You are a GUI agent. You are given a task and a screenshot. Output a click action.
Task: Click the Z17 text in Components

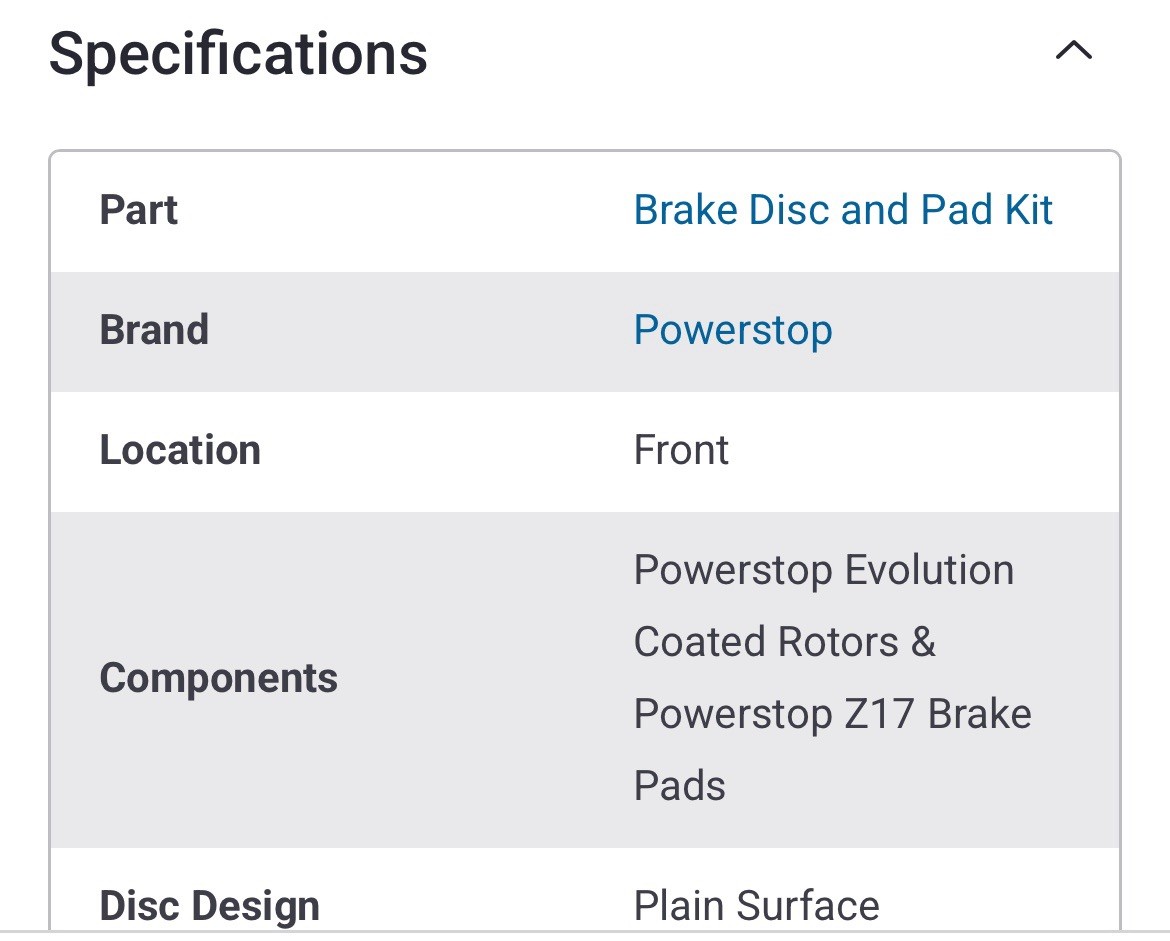click(x=879, y=714)
